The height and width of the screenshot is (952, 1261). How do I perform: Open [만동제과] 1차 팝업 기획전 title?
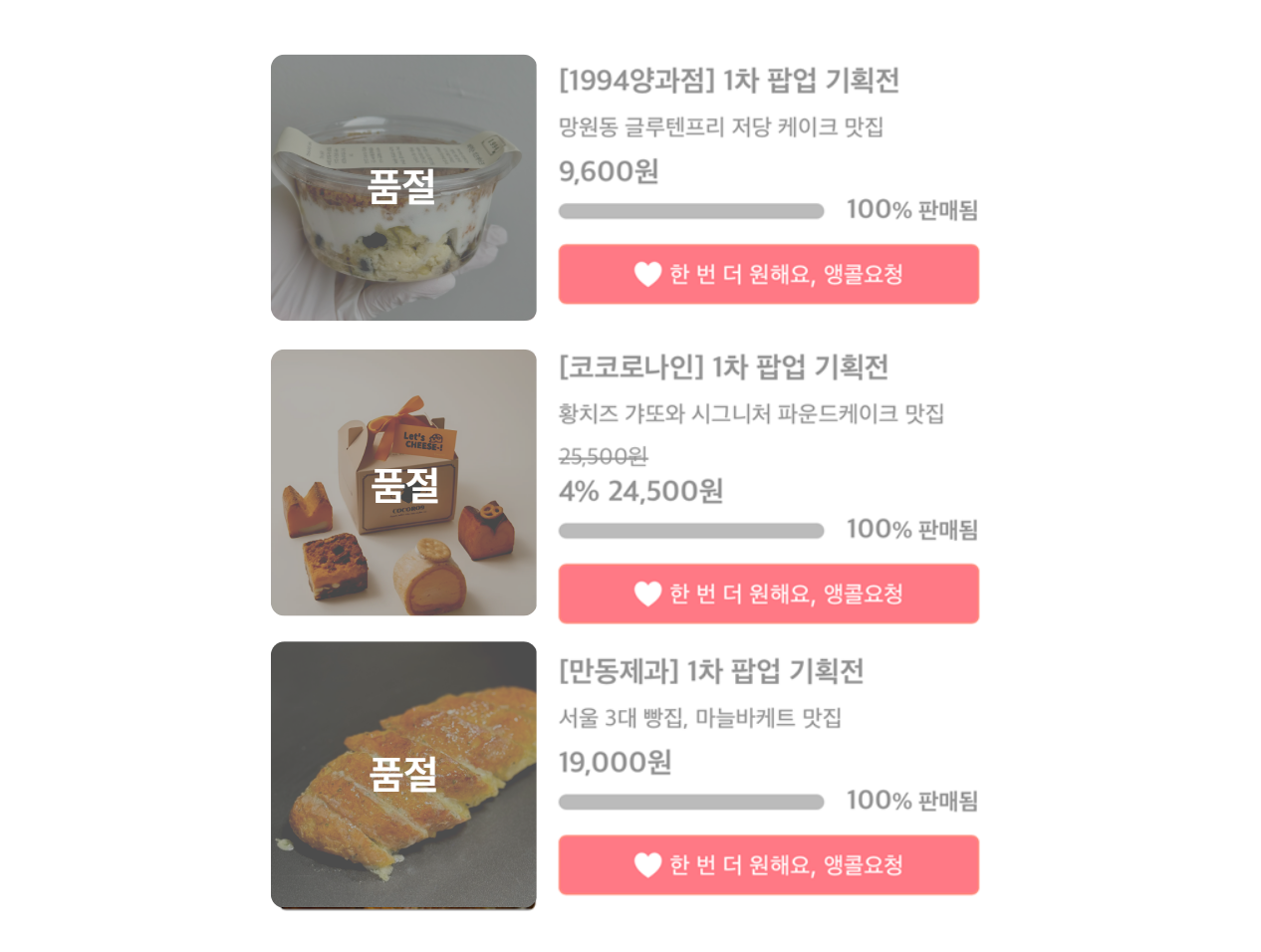click(710, 671)
